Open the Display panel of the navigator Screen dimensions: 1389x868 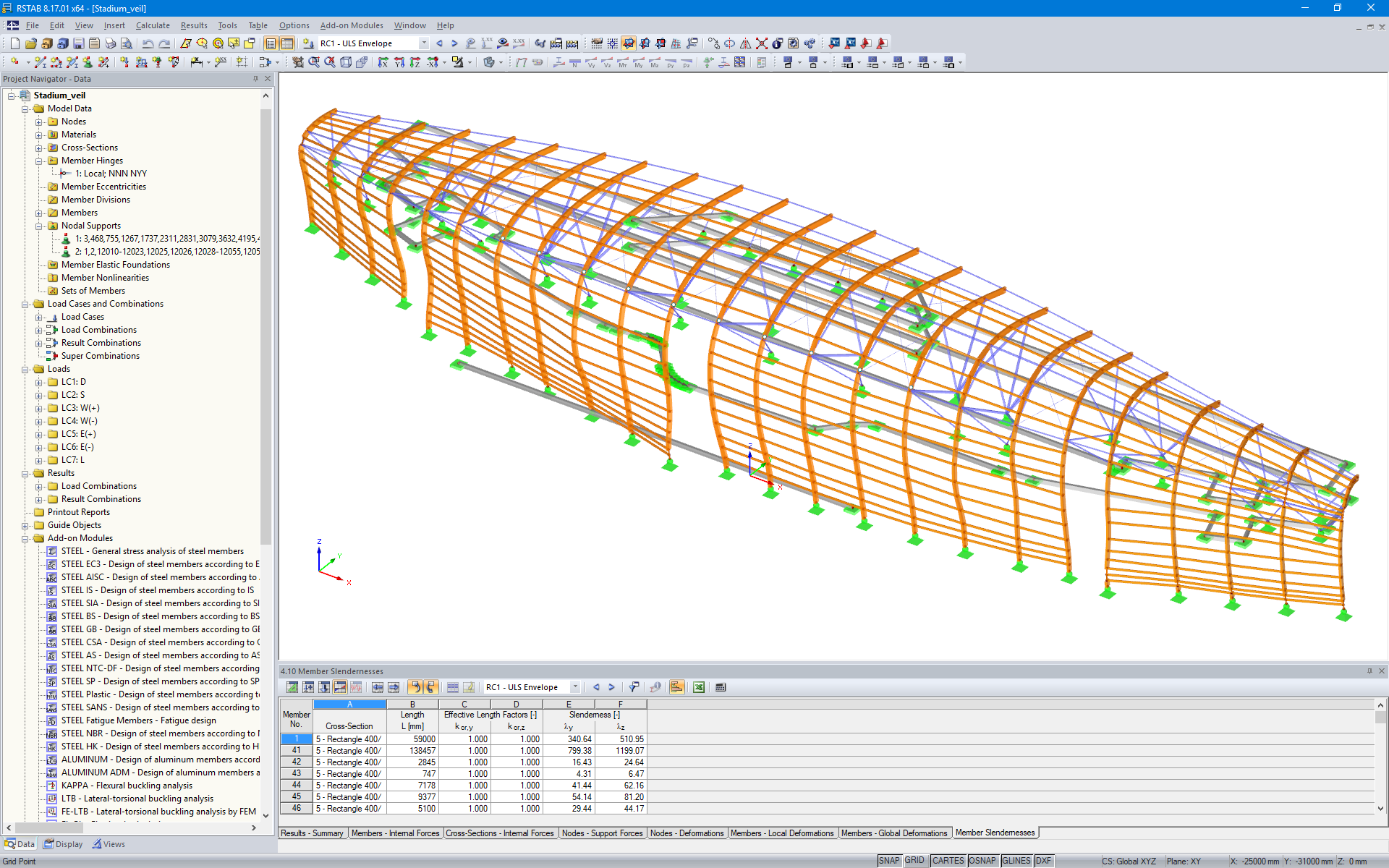(63, 843)
